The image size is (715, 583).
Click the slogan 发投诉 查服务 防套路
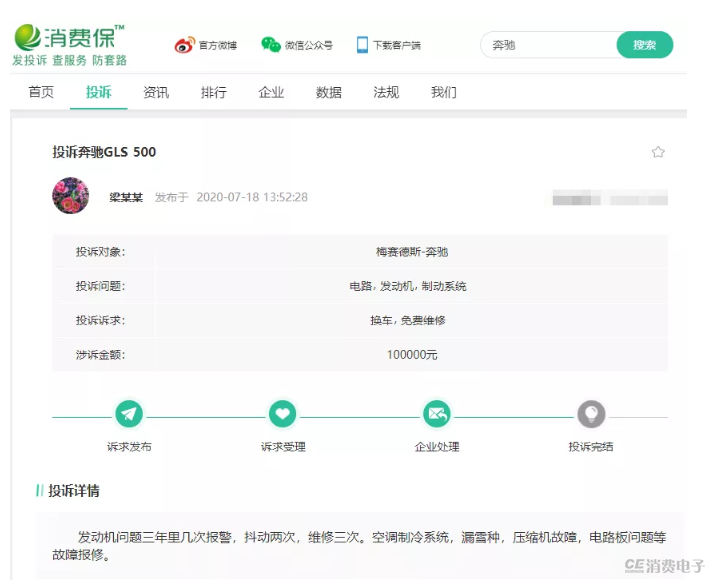tap(69, 60)
